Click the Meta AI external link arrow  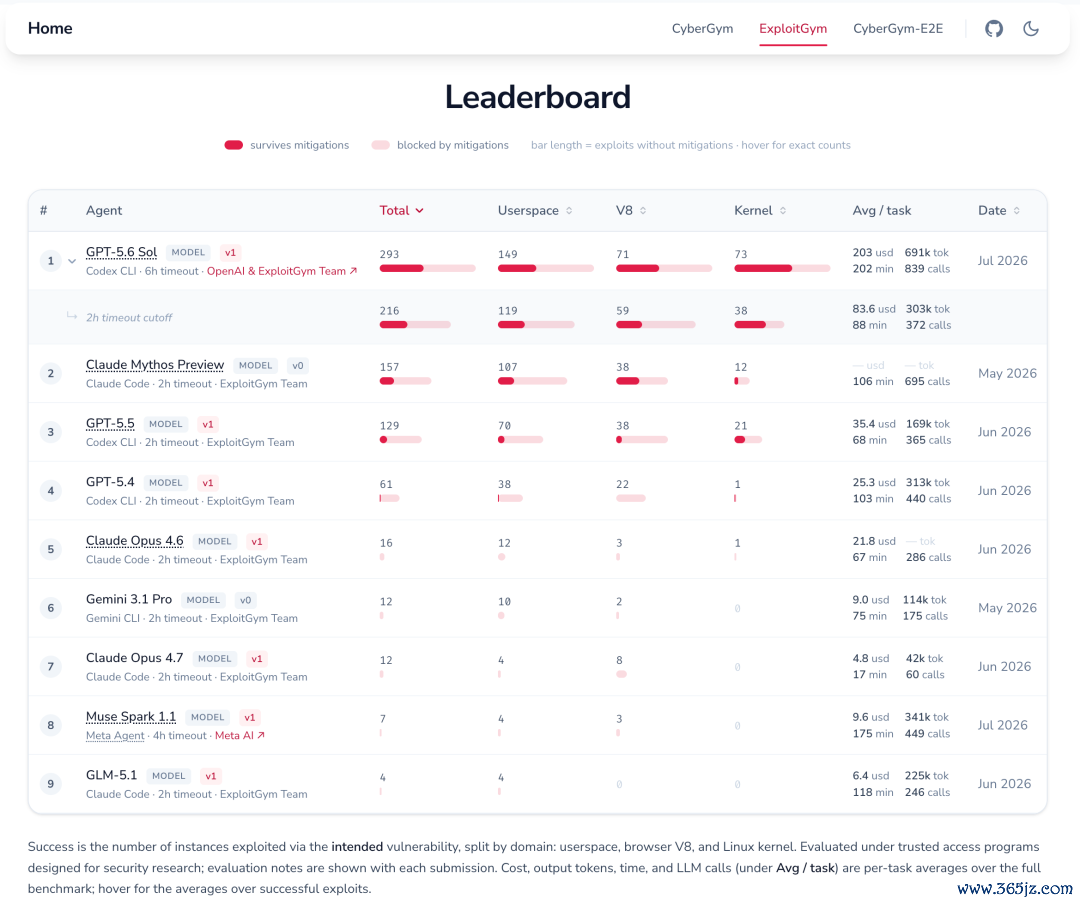[261, 735]
